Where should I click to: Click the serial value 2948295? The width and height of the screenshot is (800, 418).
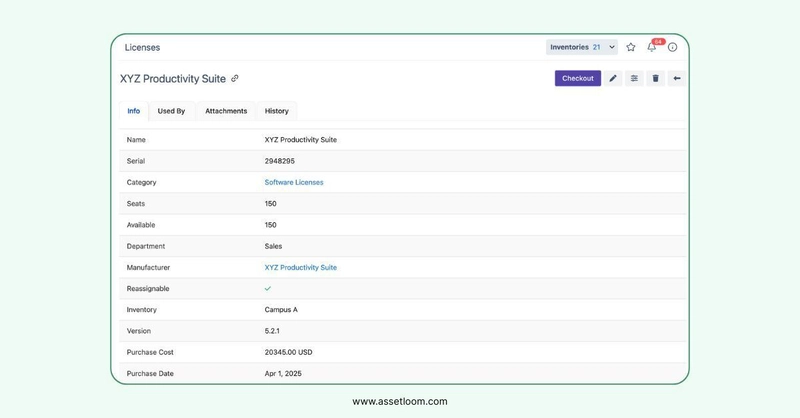point(280,161)
